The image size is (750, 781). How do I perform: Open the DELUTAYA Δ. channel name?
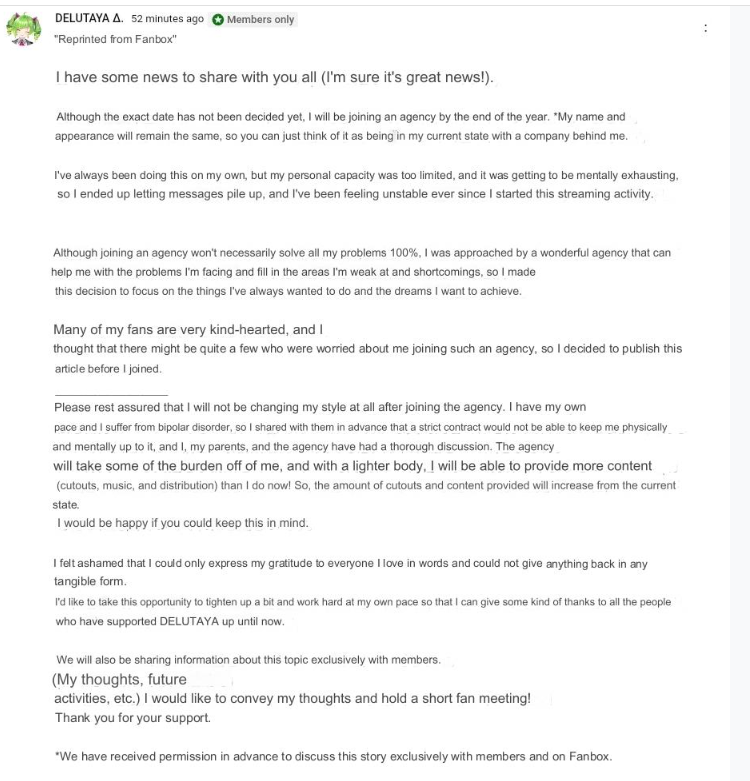89,18
